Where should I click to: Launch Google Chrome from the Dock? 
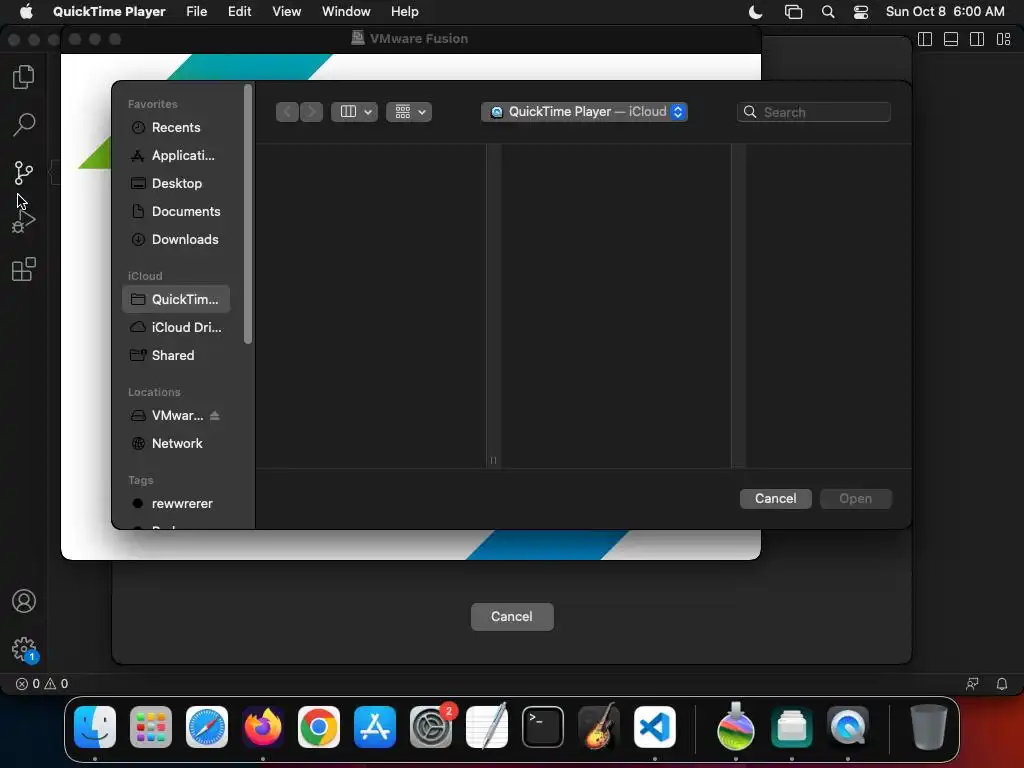(x=319, y=727)
